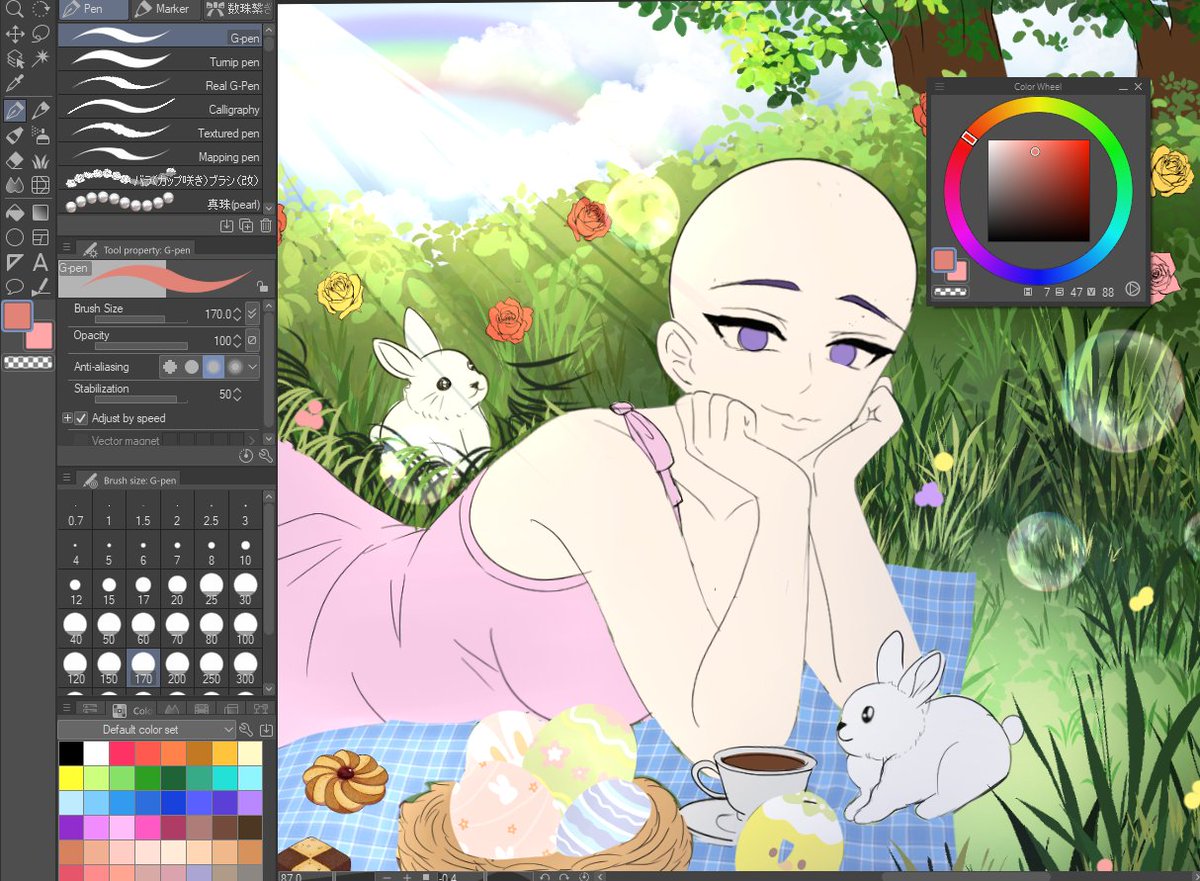This screenshot has height=881, width=1200.
Task: Select the G-pen sub tool
Action: point(160,37)
